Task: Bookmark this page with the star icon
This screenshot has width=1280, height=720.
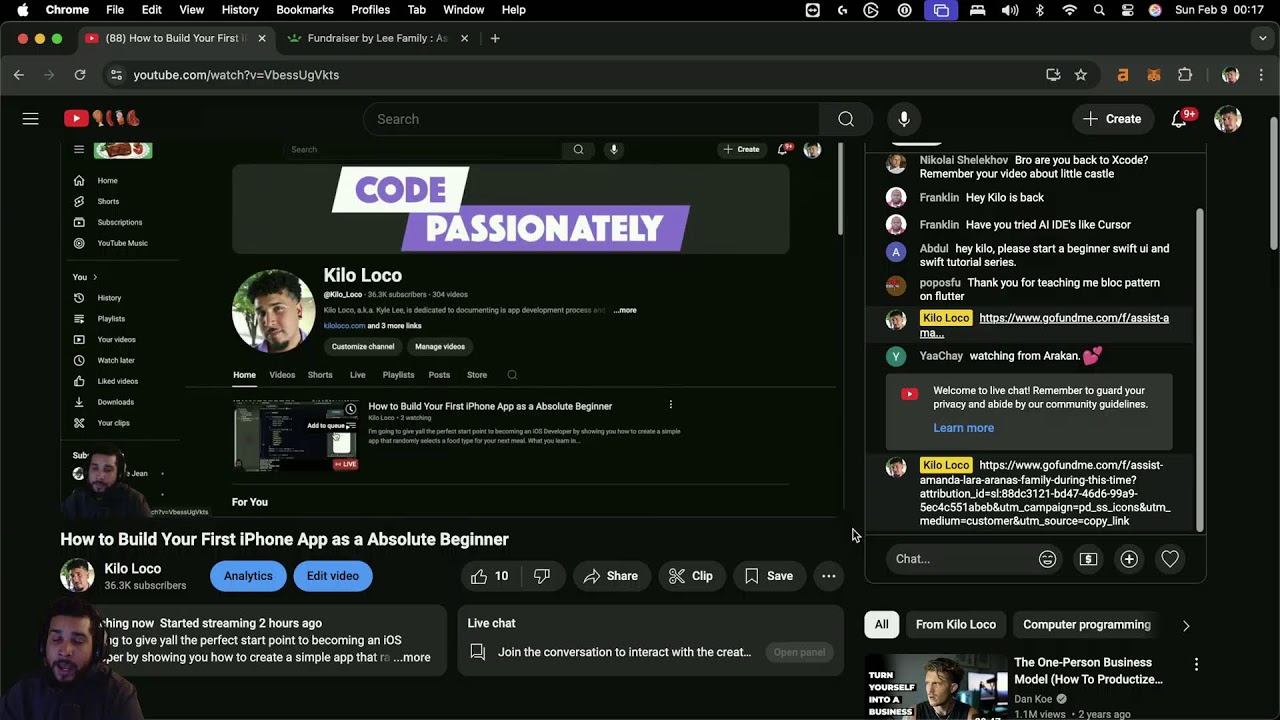Action: coord(1081,75)
